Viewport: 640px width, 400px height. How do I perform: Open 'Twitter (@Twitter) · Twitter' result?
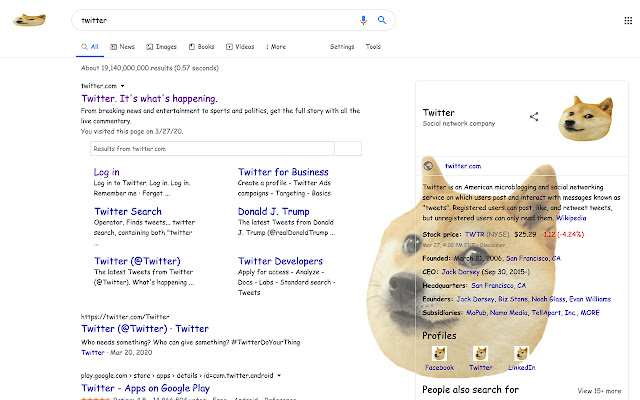click(x=145, y=329)
